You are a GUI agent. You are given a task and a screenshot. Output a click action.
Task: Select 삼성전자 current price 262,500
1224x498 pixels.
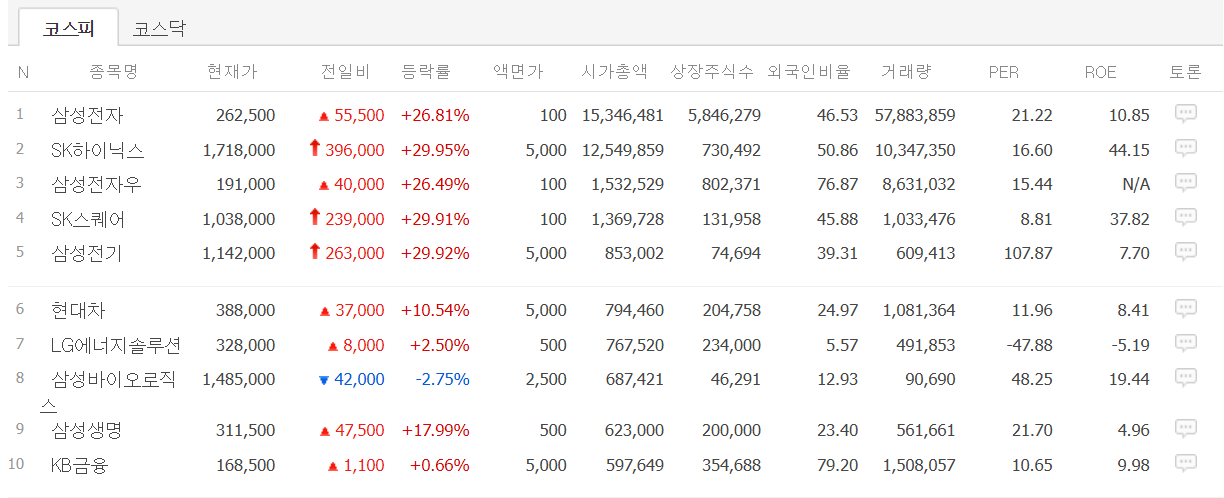246,115
